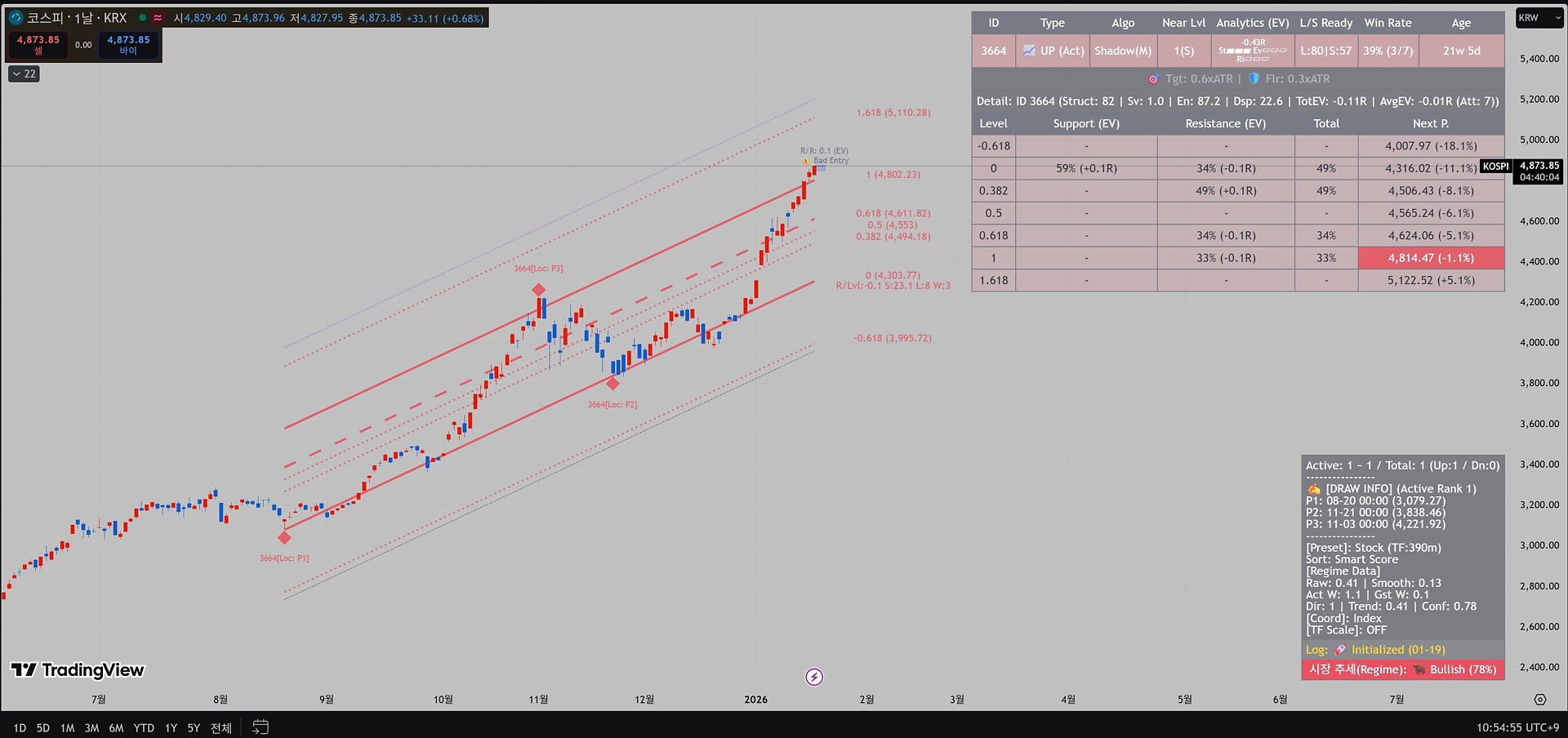Screen dimensions: 1568x738
Task: Click the 49% (+0.1R) resistance cell
Action: click(1226, 191)
